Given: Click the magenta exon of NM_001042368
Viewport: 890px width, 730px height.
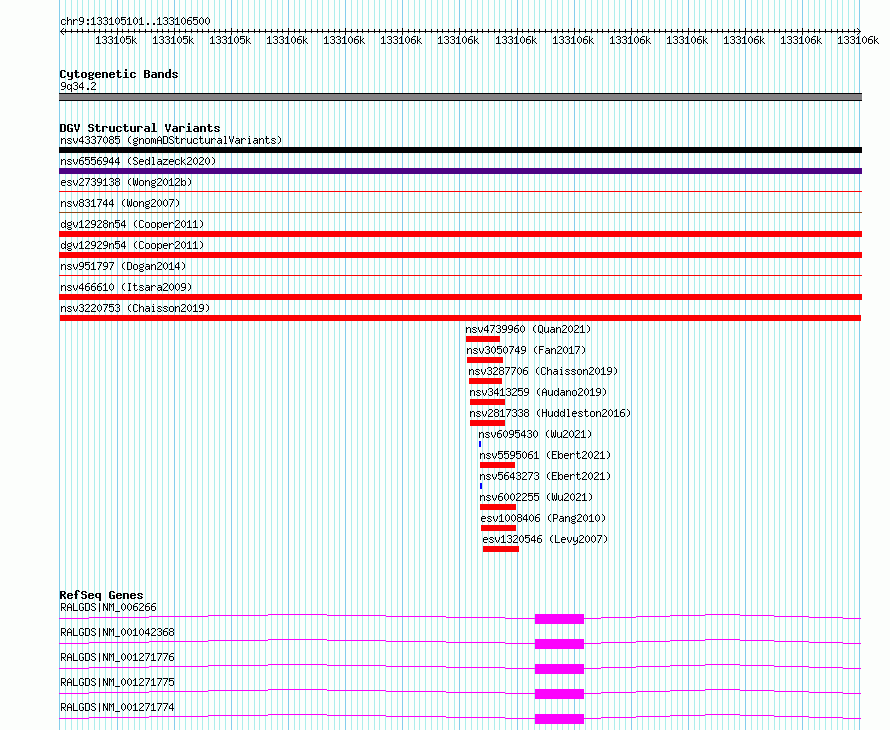Looking at the screenshot, I should (x=559, y=644).
